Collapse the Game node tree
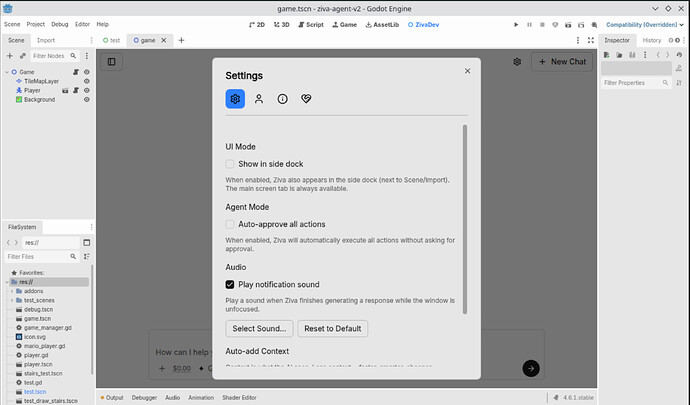This screenshot has height=405, width=690. [7, 72]
